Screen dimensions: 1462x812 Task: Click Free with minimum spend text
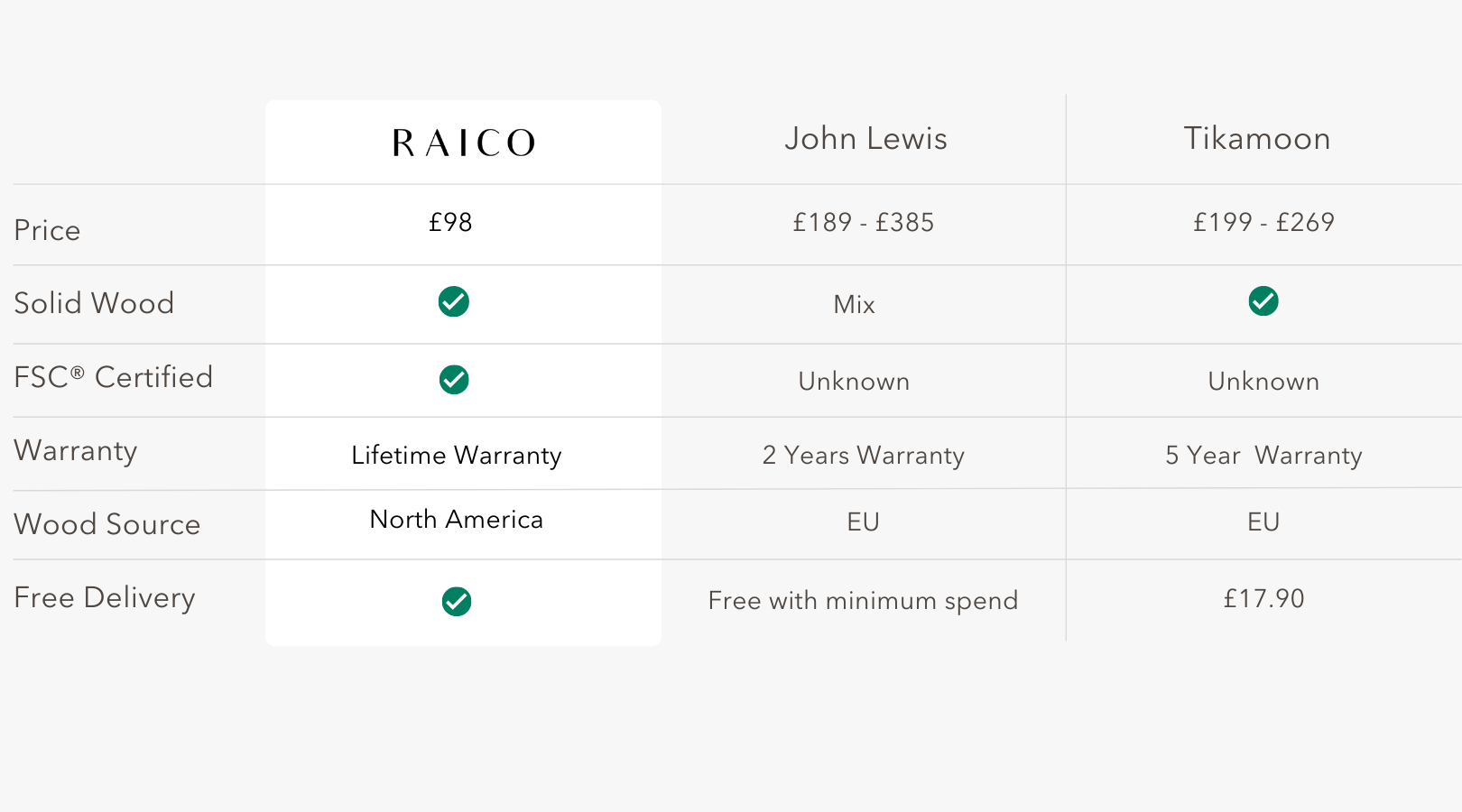(x=864, y=600)
